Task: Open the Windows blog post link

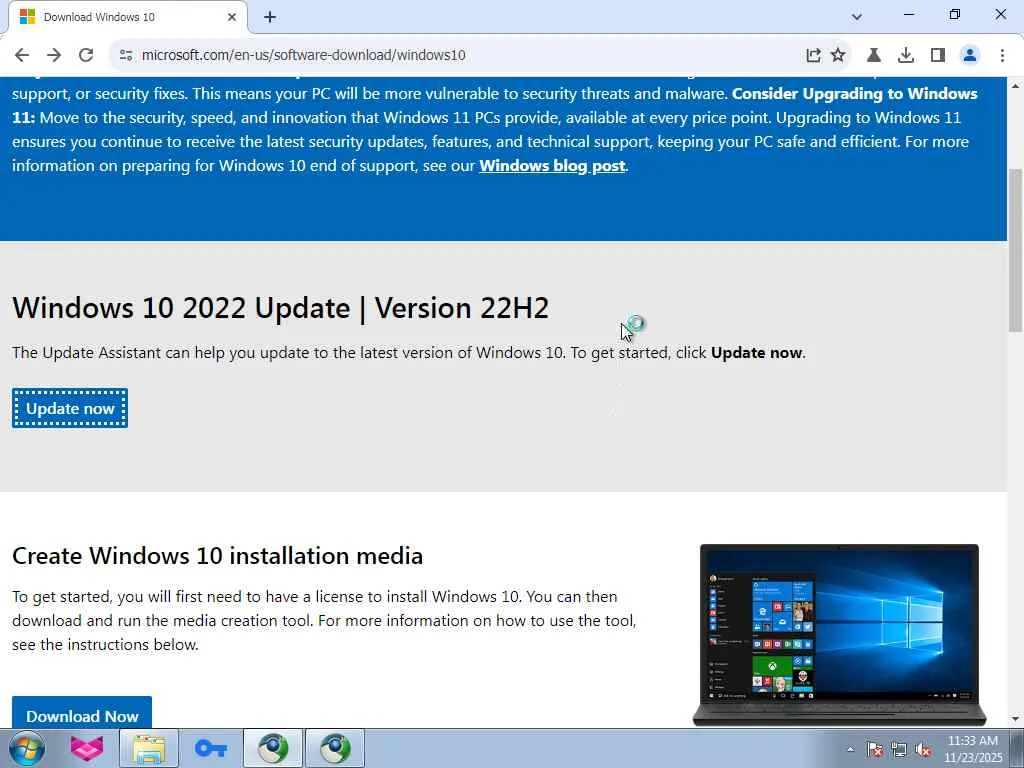Action: (x=552, y=166)
